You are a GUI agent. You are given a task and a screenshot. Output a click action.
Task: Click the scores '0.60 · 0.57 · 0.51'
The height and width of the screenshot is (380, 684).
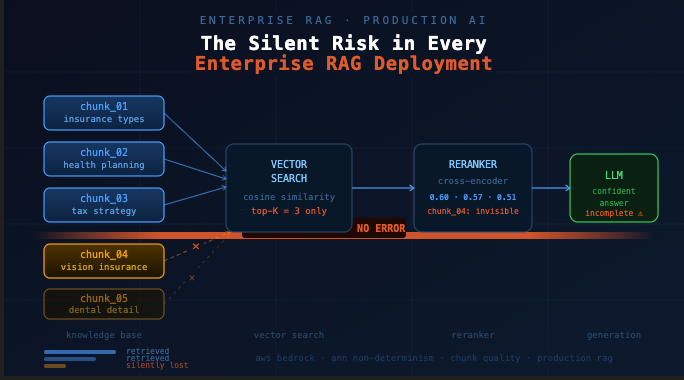[473, 197]
